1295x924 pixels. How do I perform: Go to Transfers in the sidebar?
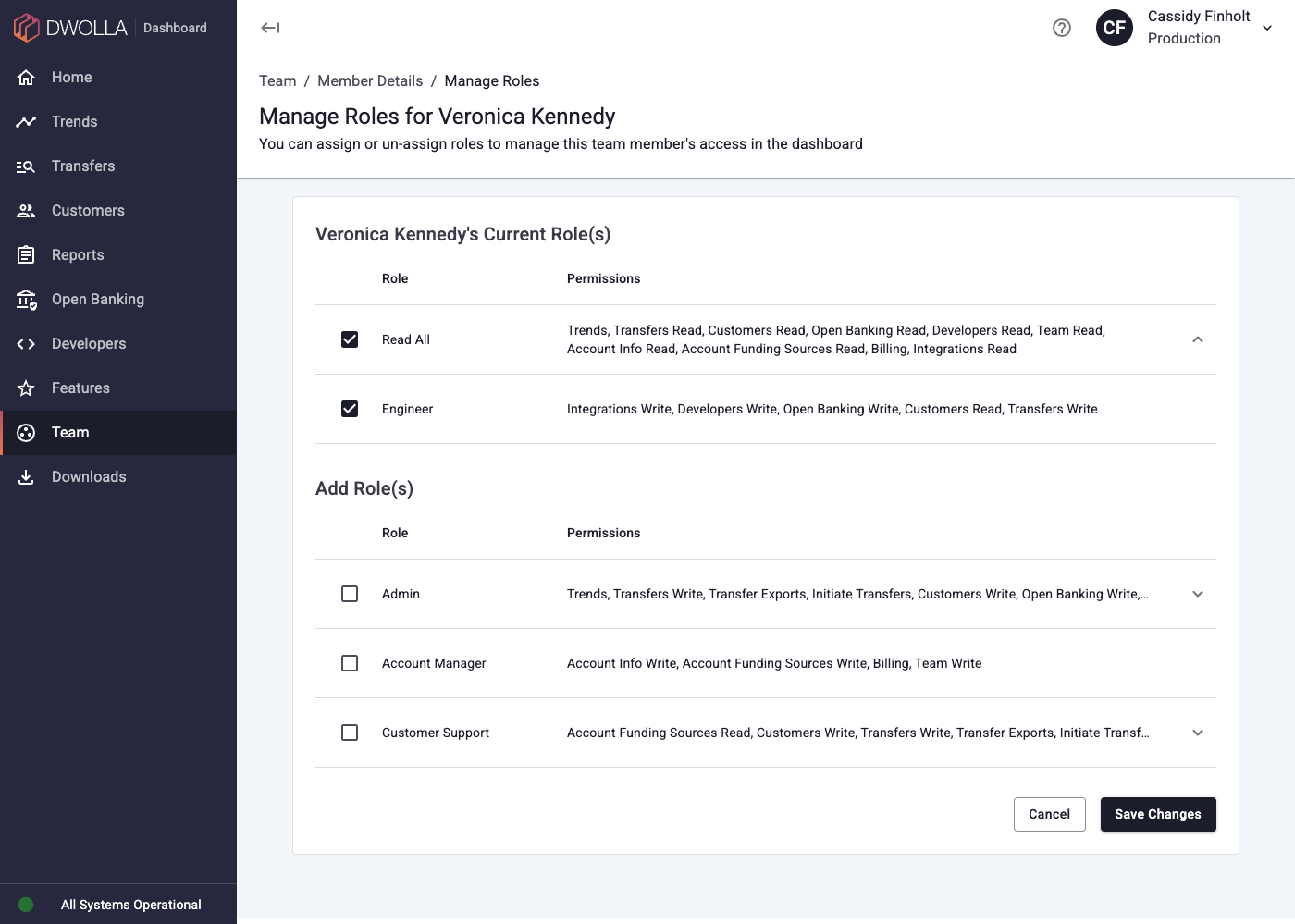[118, 166]
